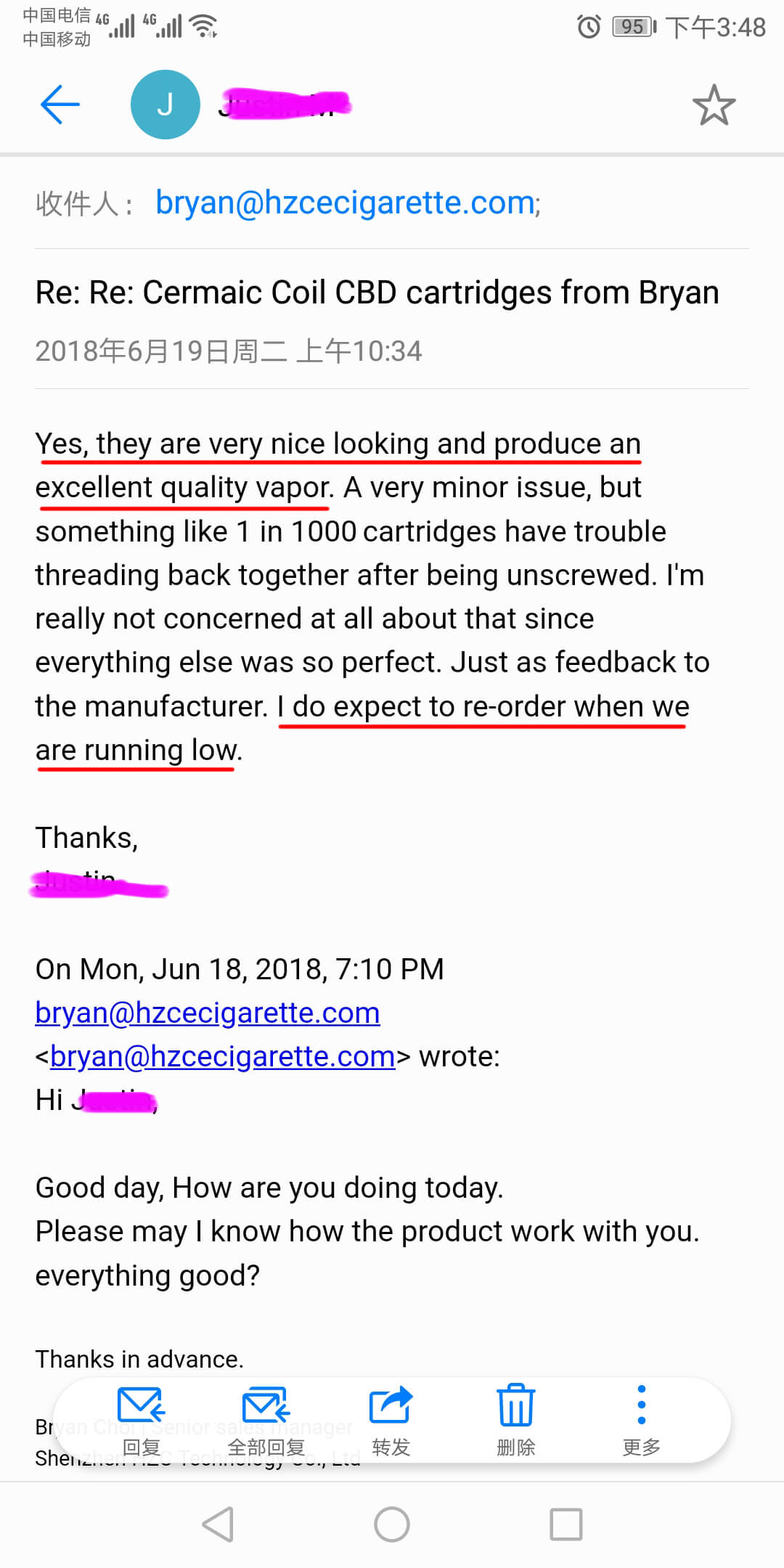This screenshot has width=784, height=1568.
Task: Tap the email date 2018年6月19日
Action: [x=229, y=351]
